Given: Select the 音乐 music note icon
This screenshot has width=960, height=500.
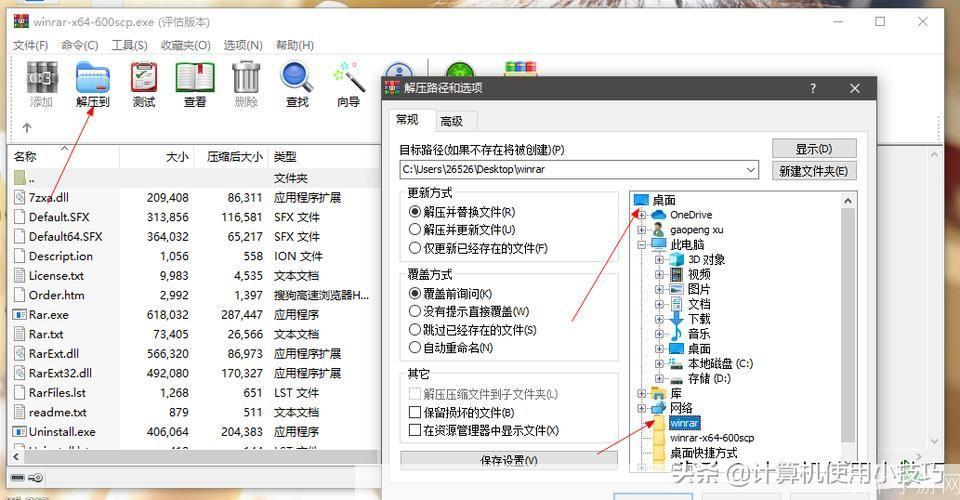Looking at the screenshot, I should point(677,334).
